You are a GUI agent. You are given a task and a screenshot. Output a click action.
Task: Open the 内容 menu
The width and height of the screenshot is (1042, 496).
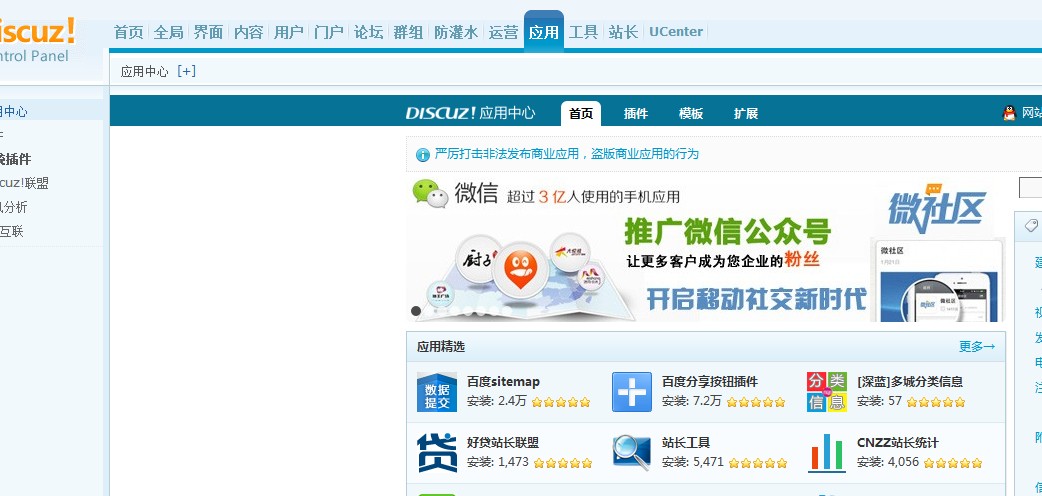(249, 32)
